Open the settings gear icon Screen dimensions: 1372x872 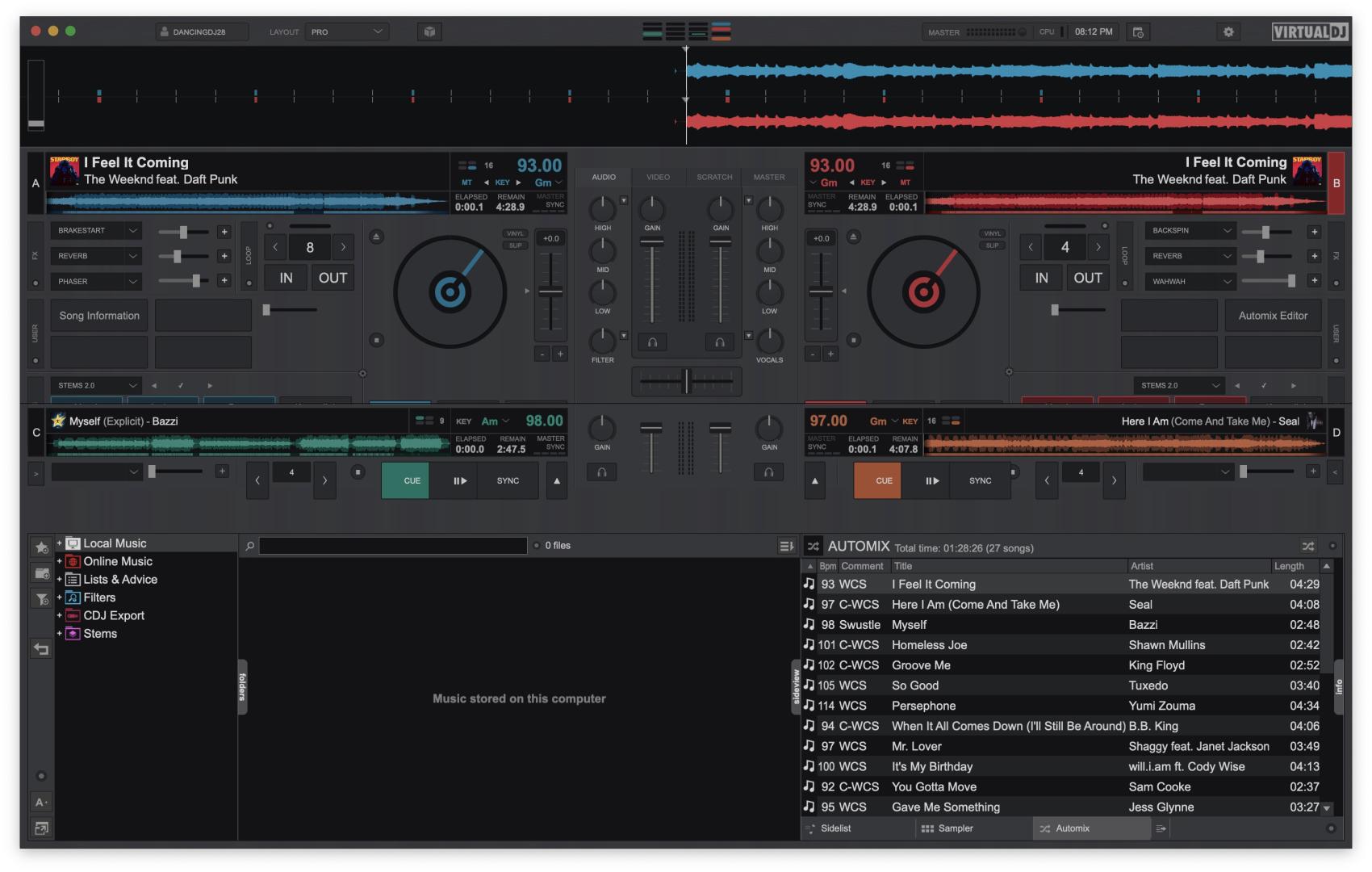(x=1228, y=32)
